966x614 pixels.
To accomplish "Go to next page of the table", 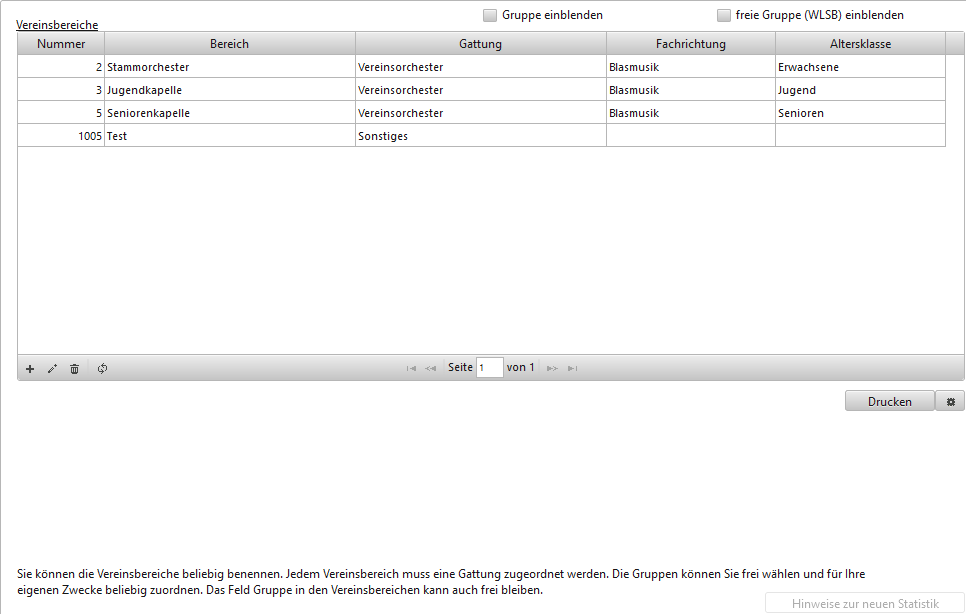I will coord(552,369).
